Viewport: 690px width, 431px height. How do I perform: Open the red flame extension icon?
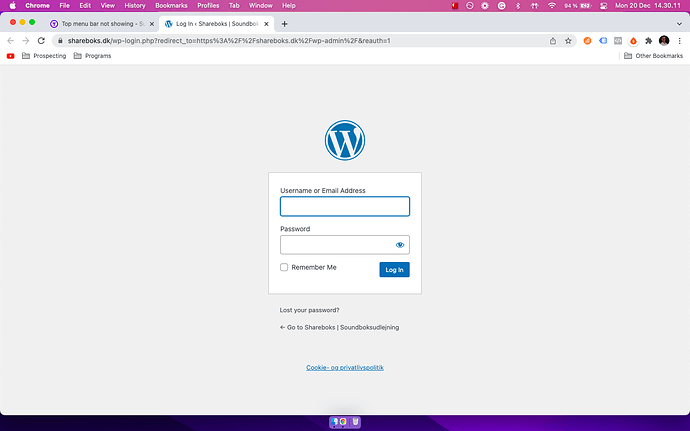pyautogui.click(x=633, y=41)
